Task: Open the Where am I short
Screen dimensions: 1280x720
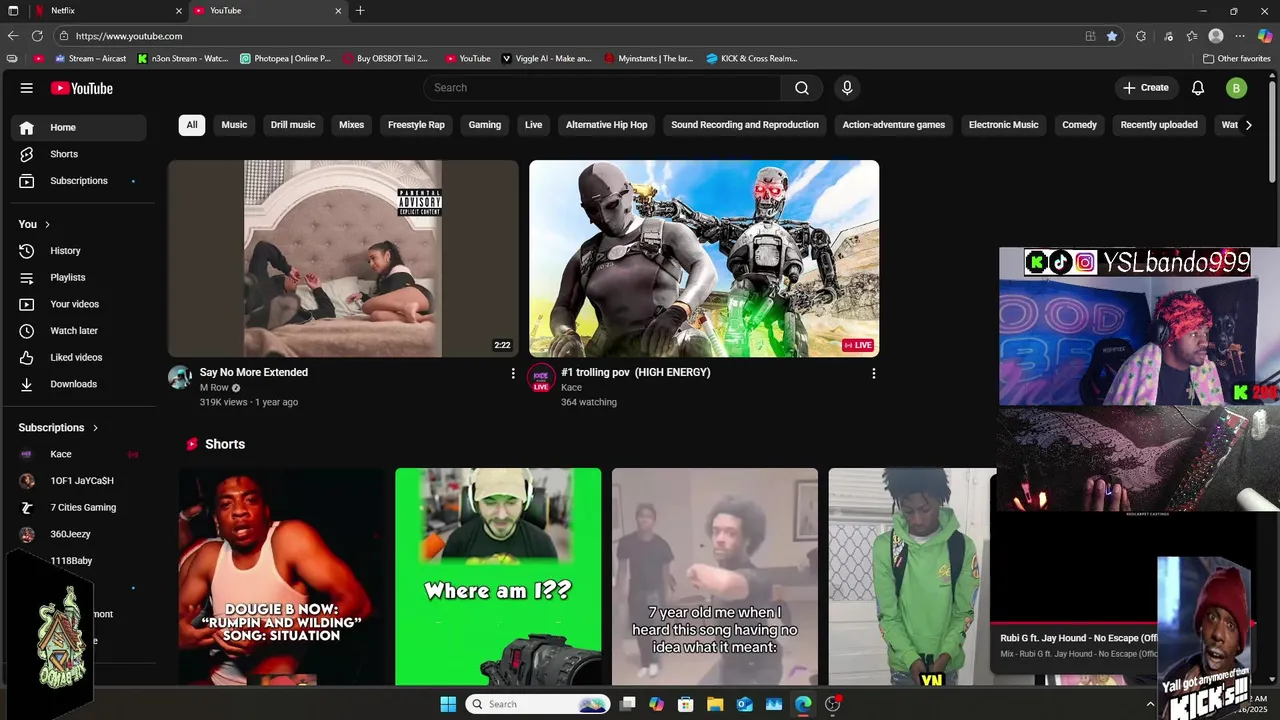Action: click(498, 577)
